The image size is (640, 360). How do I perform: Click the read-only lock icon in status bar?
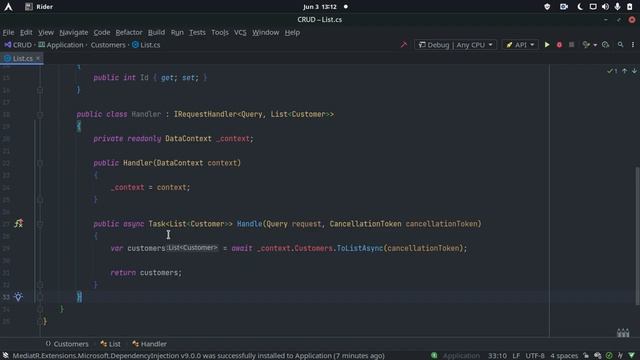tap(586, 356)
